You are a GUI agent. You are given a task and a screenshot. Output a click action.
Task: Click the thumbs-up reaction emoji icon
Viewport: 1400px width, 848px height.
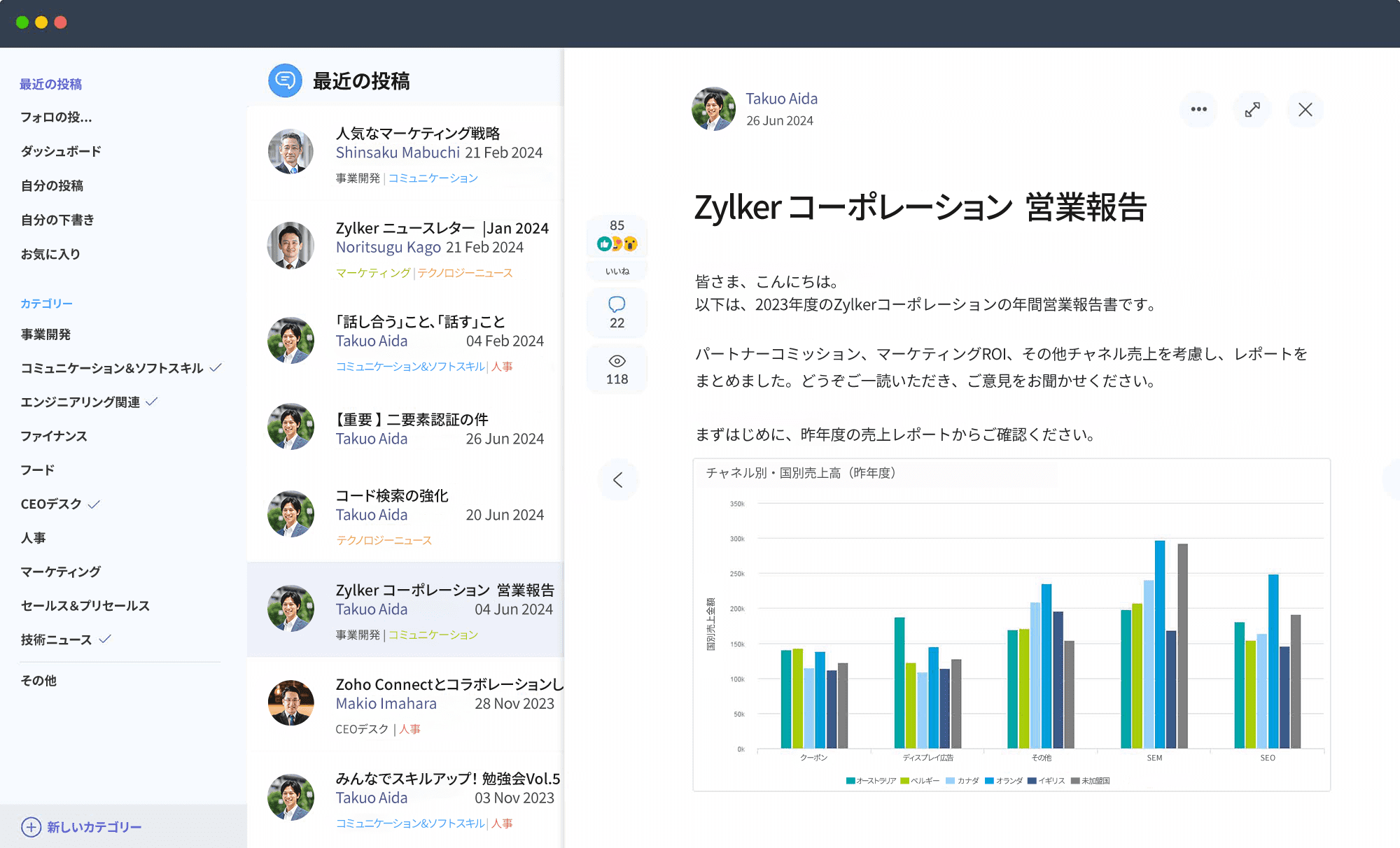coord(603,243)
